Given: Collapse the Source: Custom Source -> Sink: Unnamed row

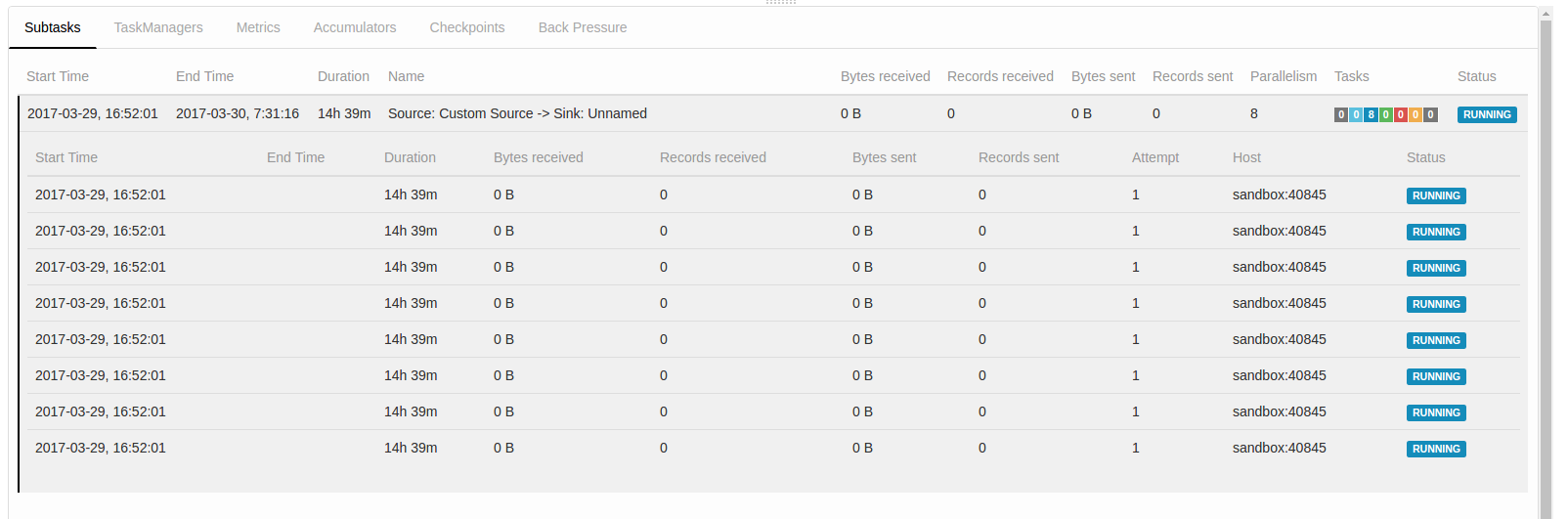Looking at the screenshot, I should [x=517, y=113].
